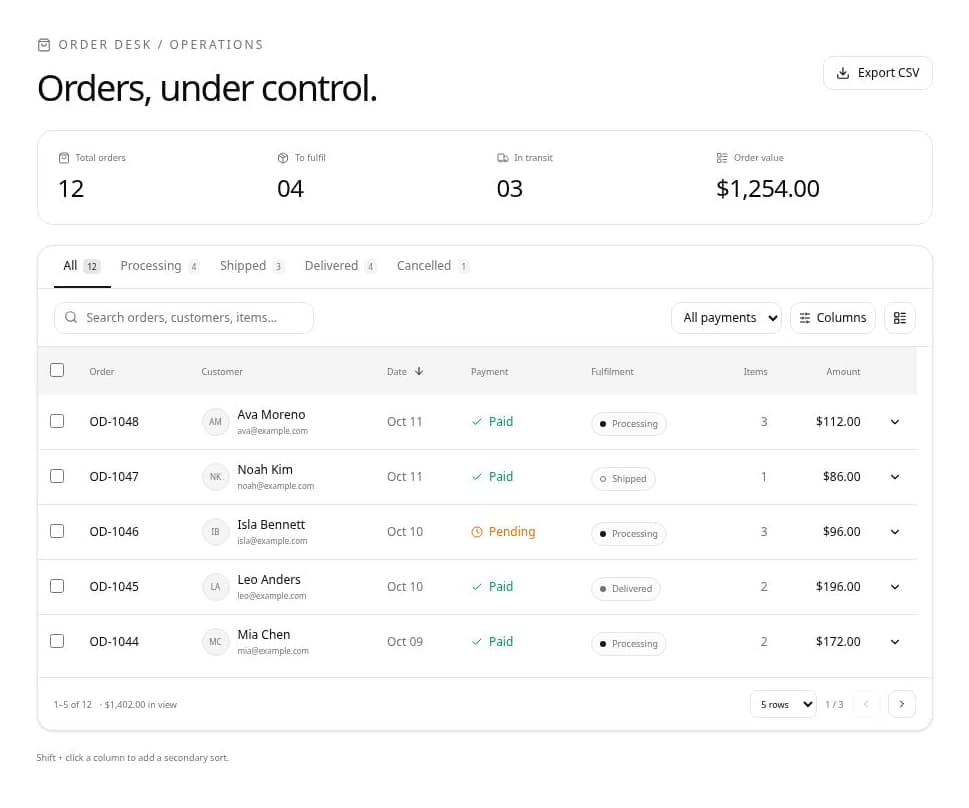Sort by the Customer column header

tap(222, 372)
